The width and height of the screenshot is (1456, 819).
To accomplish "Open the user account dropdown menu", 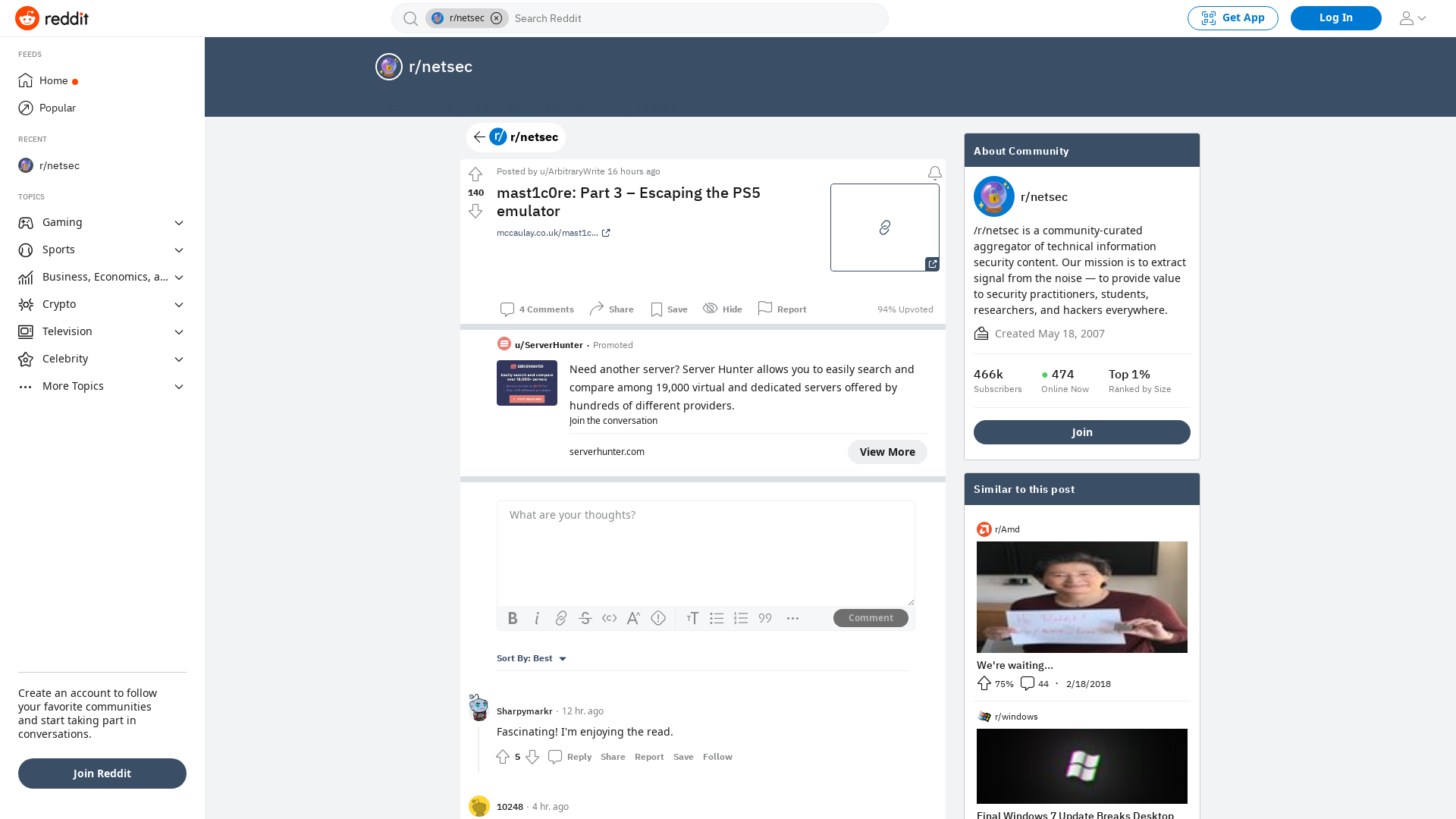I will 1413,18.
